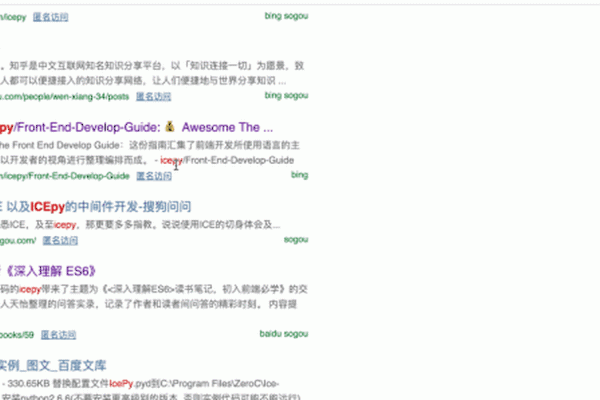Click 'sogou' source label of 搜狗问问 result
The width and height of the screenshot is (600, 400).
(x=296, y=240)
